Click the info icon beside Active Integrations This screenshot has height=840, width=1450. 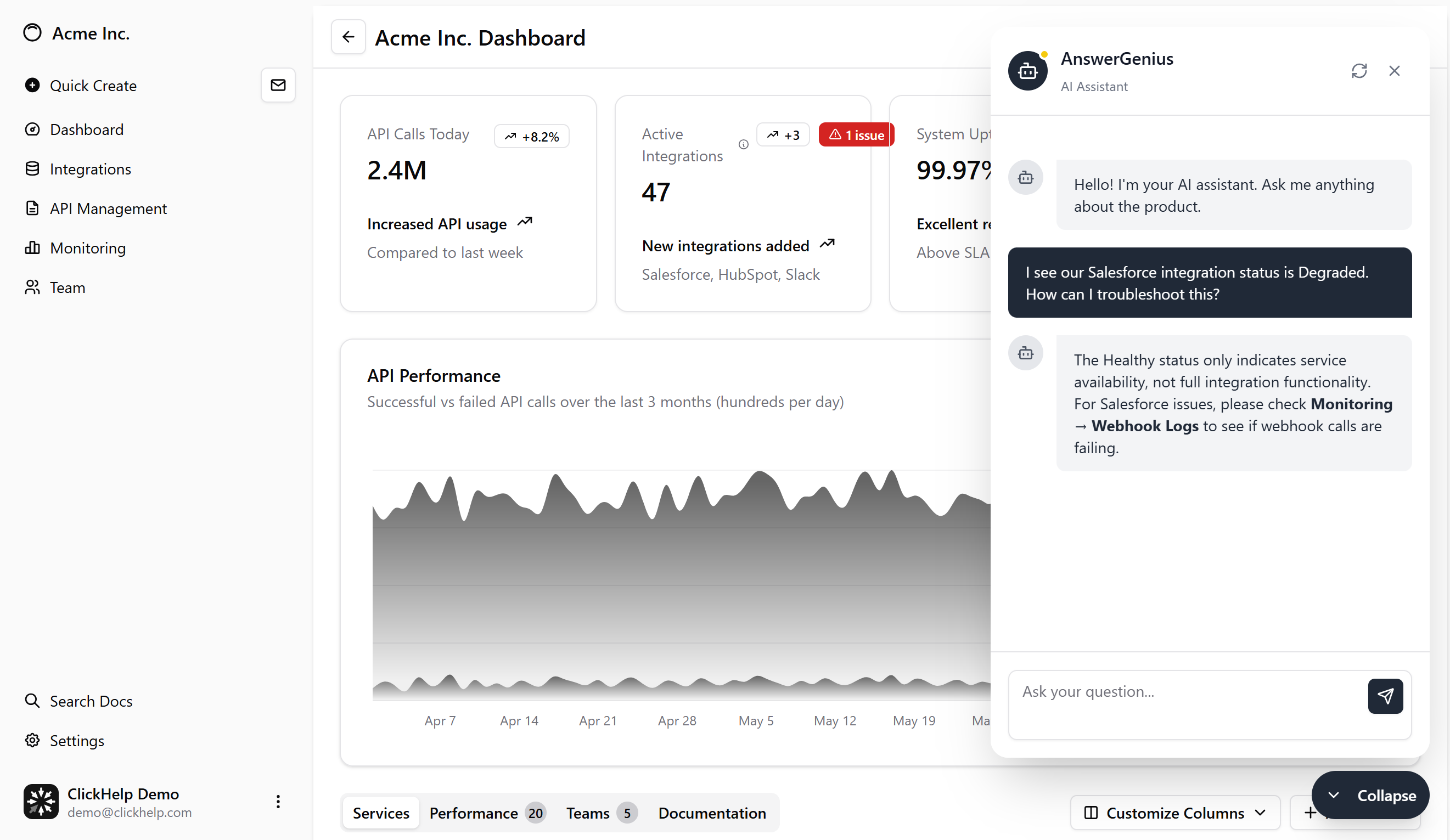pyautogui.click(x=744, y=144)
